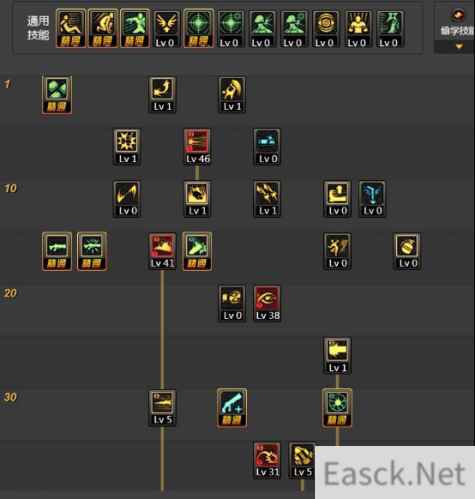This screenshot has height=499, width=475.
Task: Choose the red eye skill at Lv 38
Action: (x=267, y=303)
